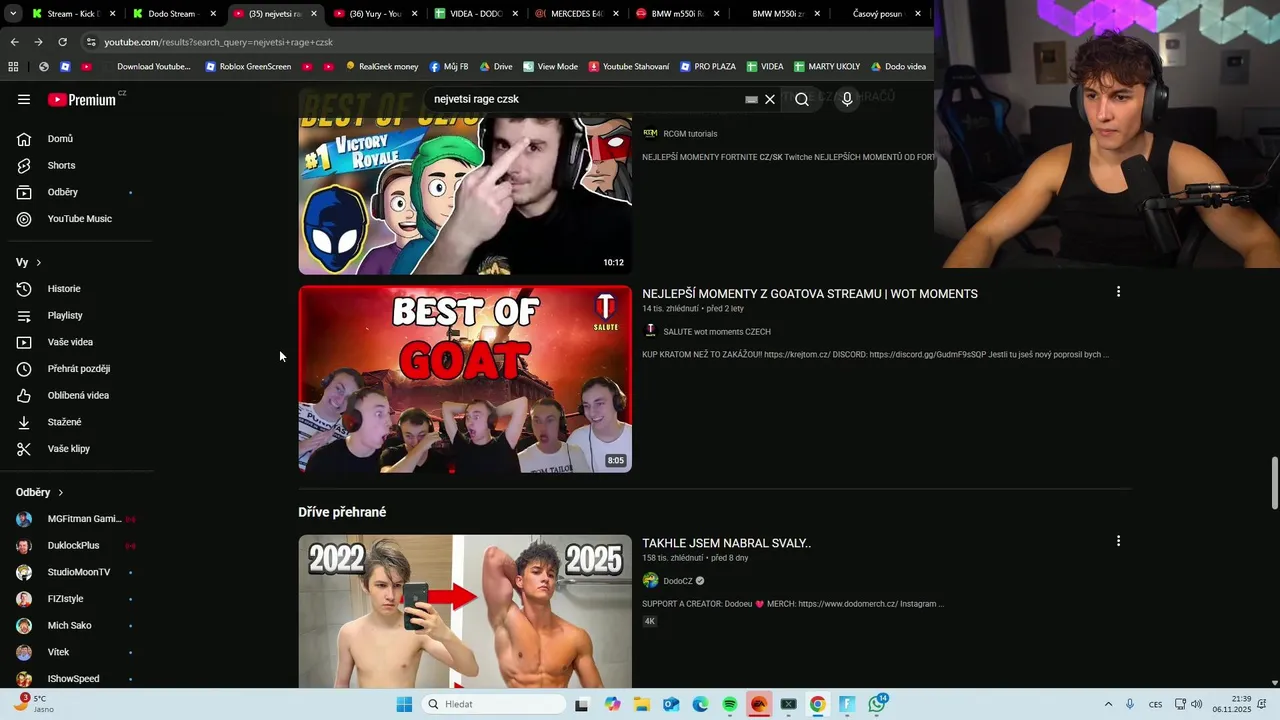Image resolution: width=1280 pixels, height=720 pixels.
Task: Open the Download Youtube bookmark
Action: pyautogui.click(x=146, y=67)
